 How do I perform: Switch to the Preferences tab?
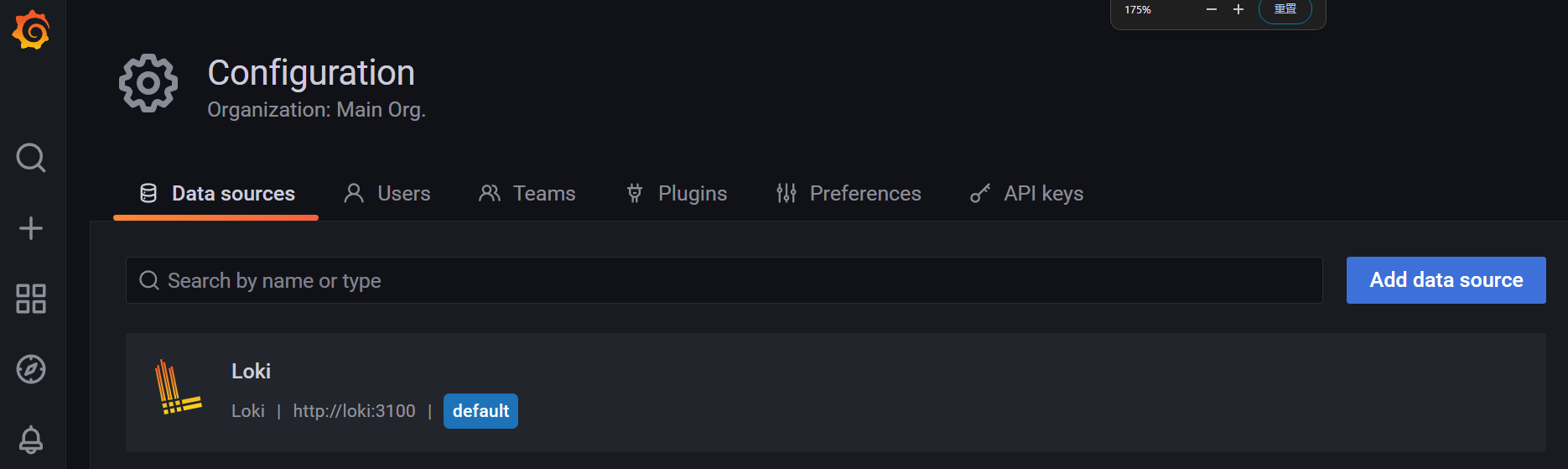tap(849, 194)
